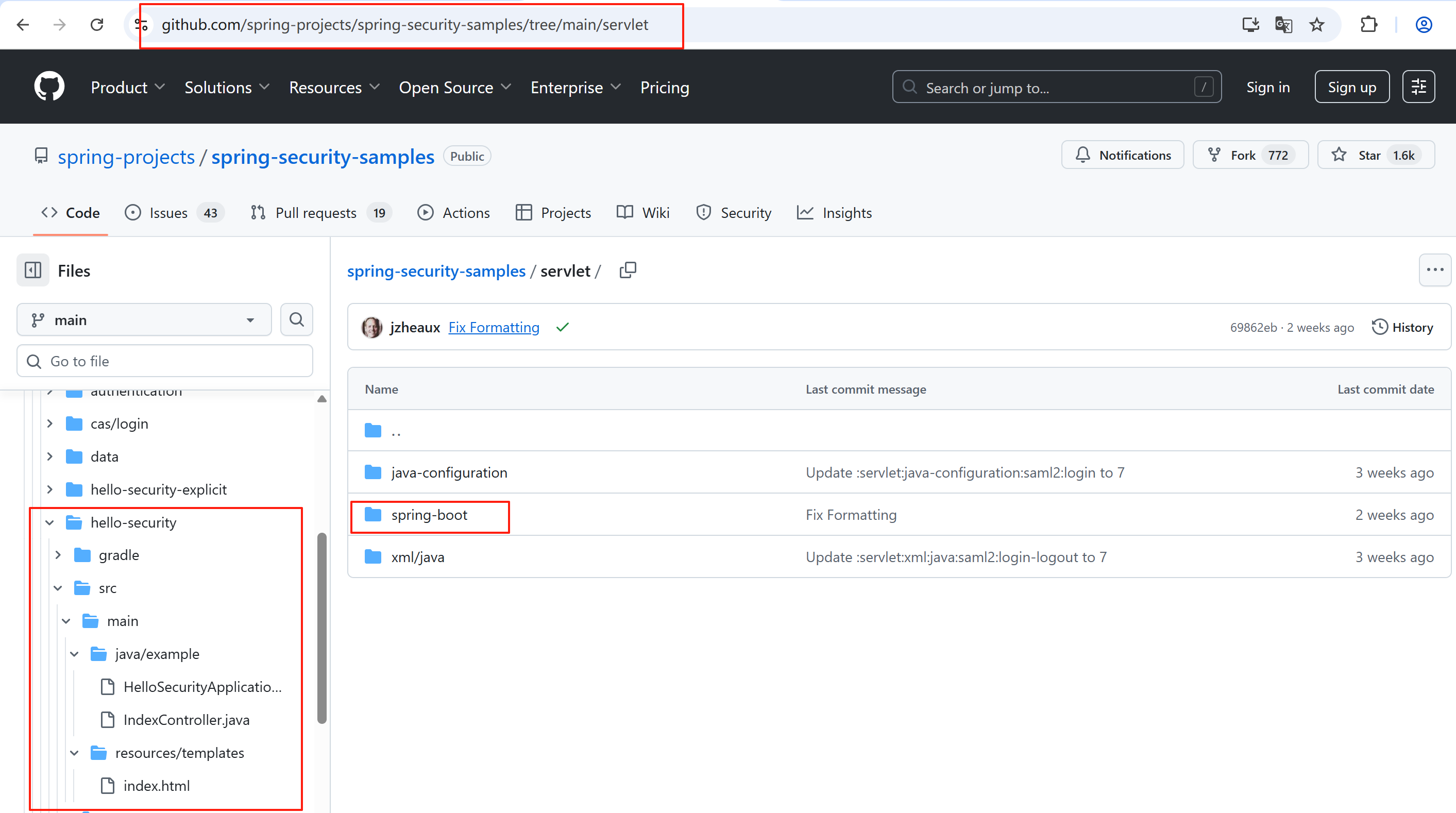Image resolution: width=1456 pixels, height=813 pixels.
Task: Open the more options ellipsis button
Action: click(x=1434, y=270)
